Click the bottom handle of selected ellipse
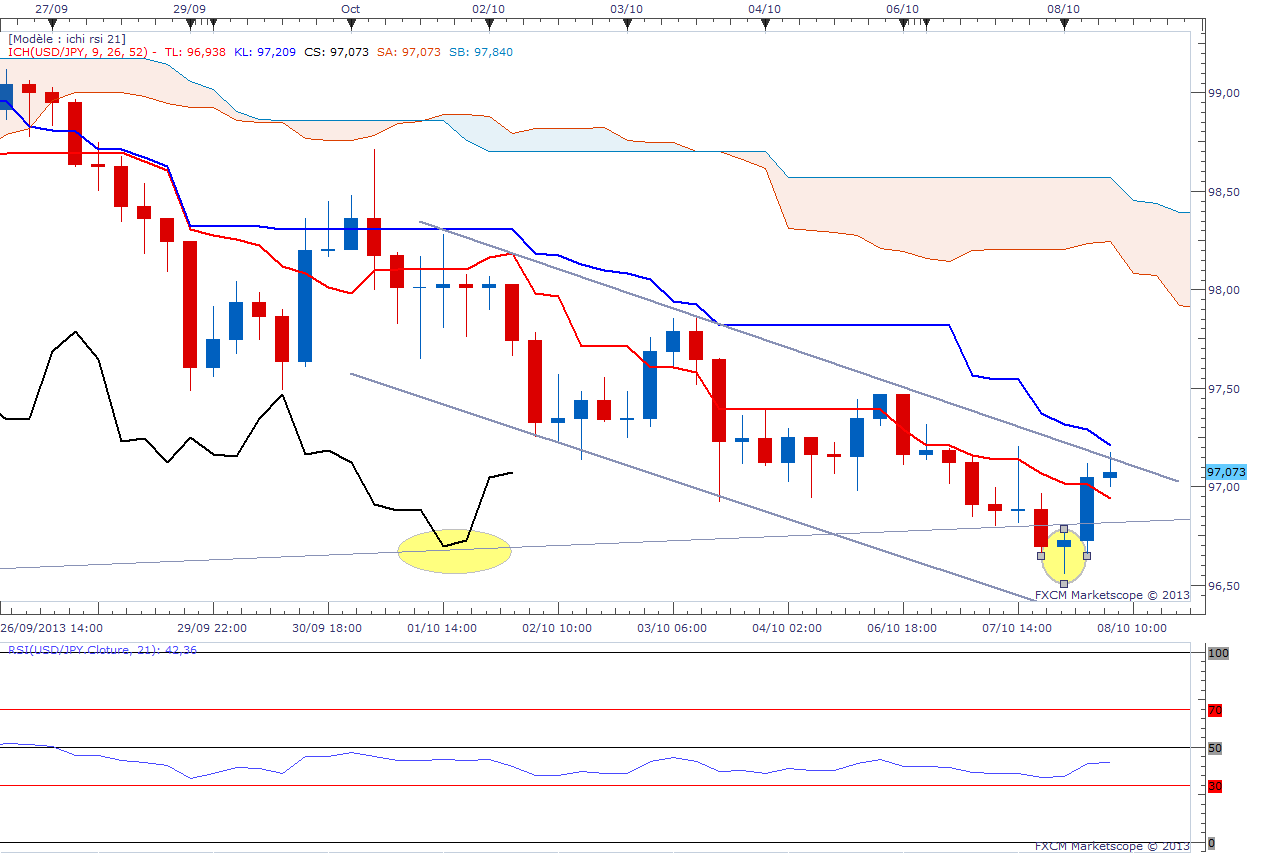1263x854 pixels. [1064, 583]
